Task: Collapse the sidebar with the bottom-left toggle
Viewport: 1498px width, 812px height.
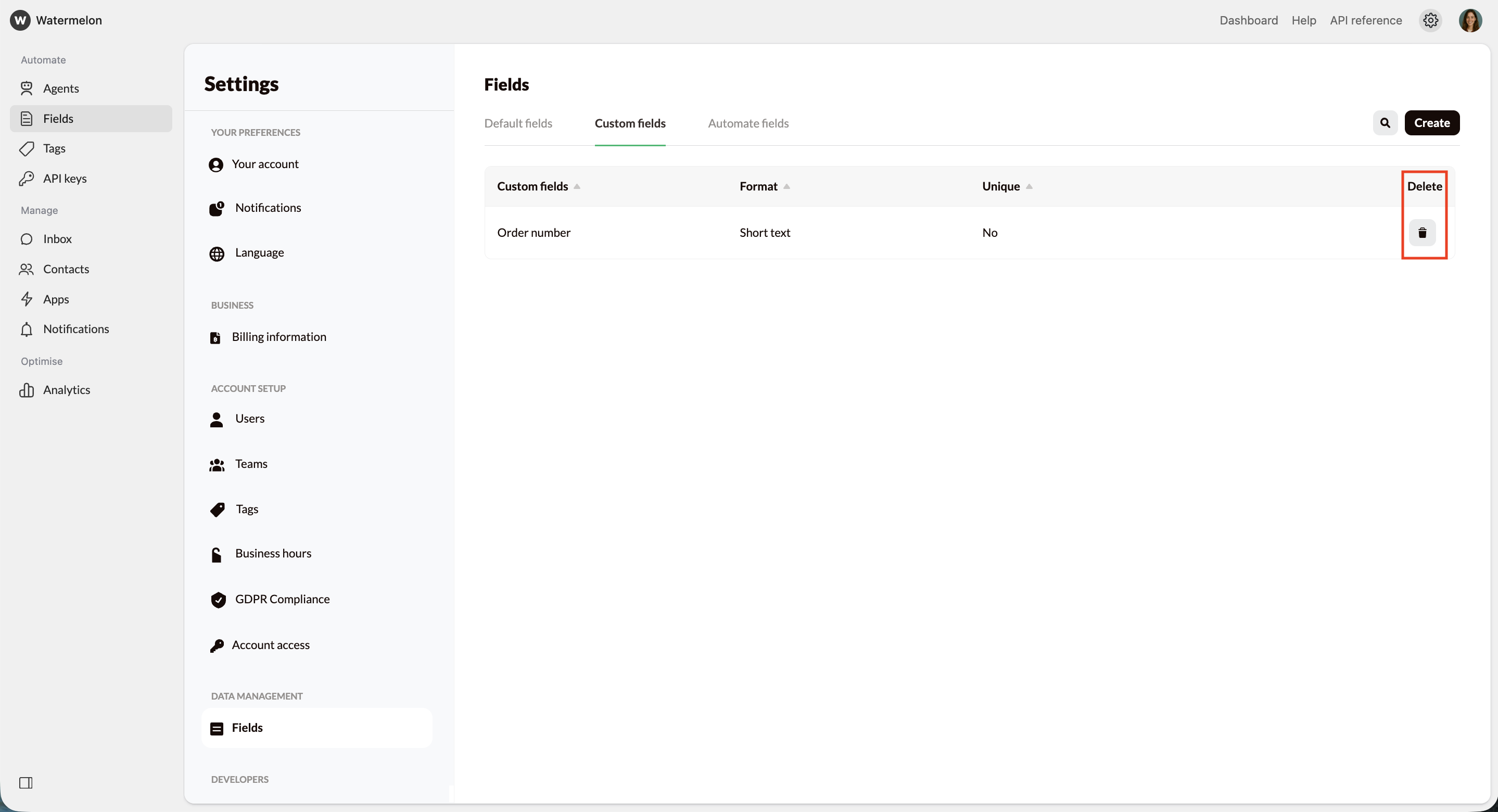Action: click(26, 783)
